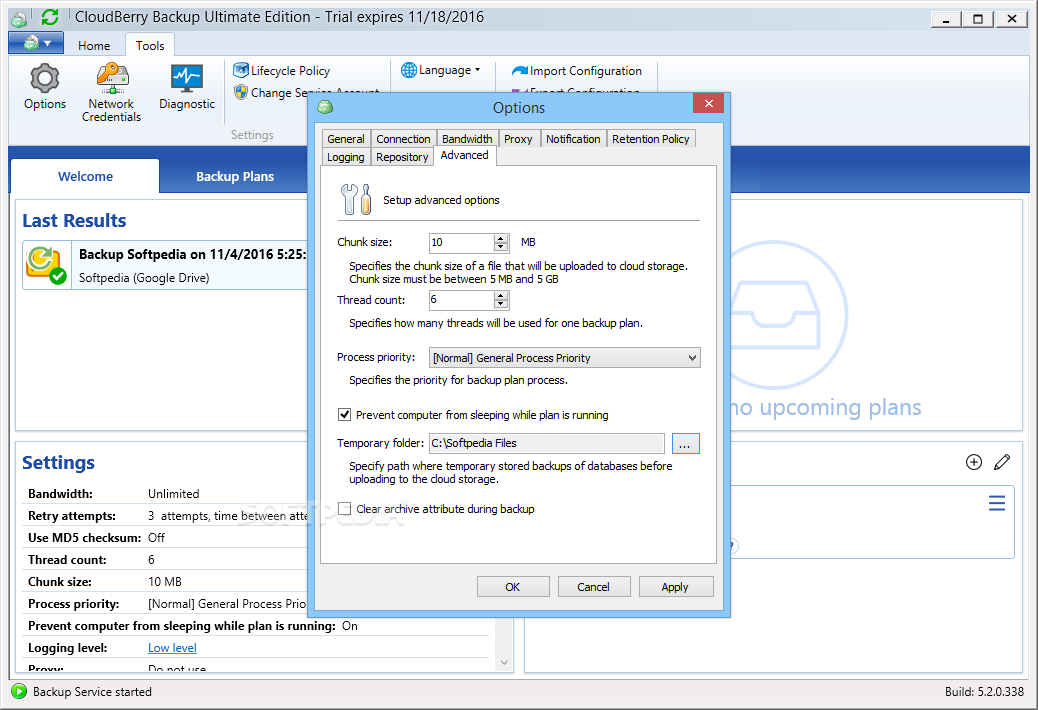Click the Cancel button
1038x710 pixels.
[594, 587]
